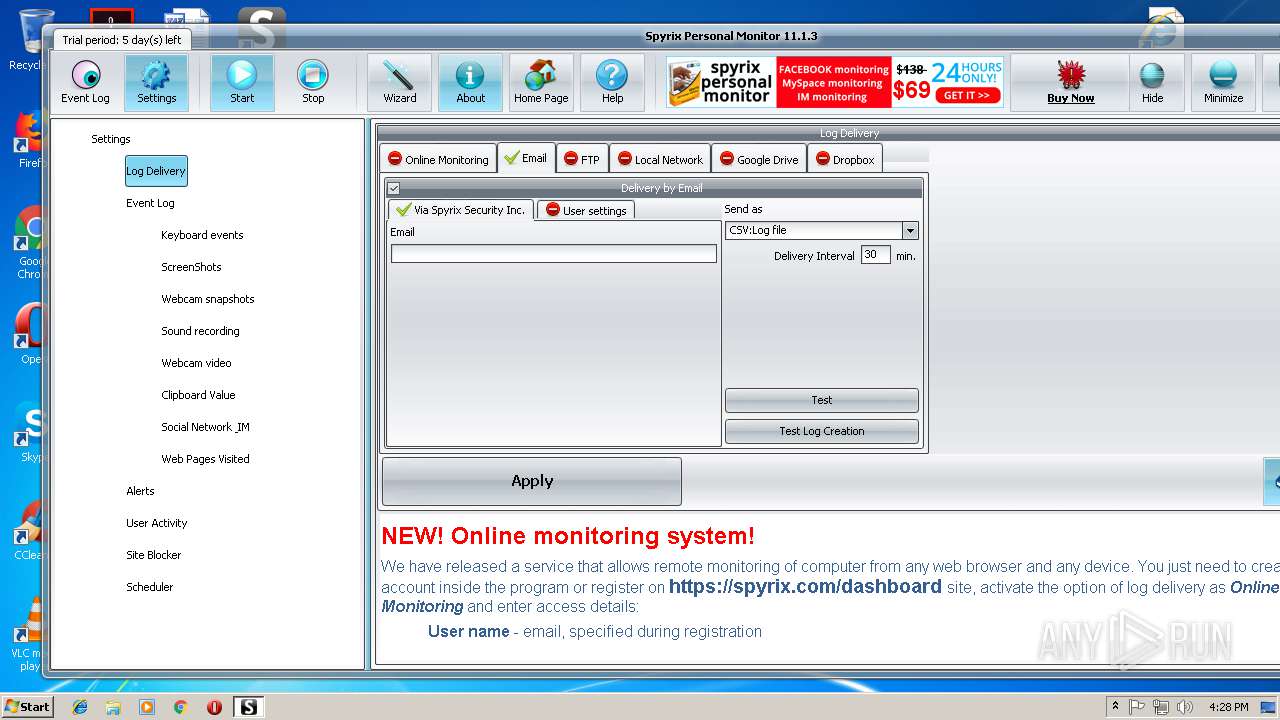The width and height of the screenshot is (1280, 720).
Task: Click the Buy Now button
Action: click(1070, 82)
